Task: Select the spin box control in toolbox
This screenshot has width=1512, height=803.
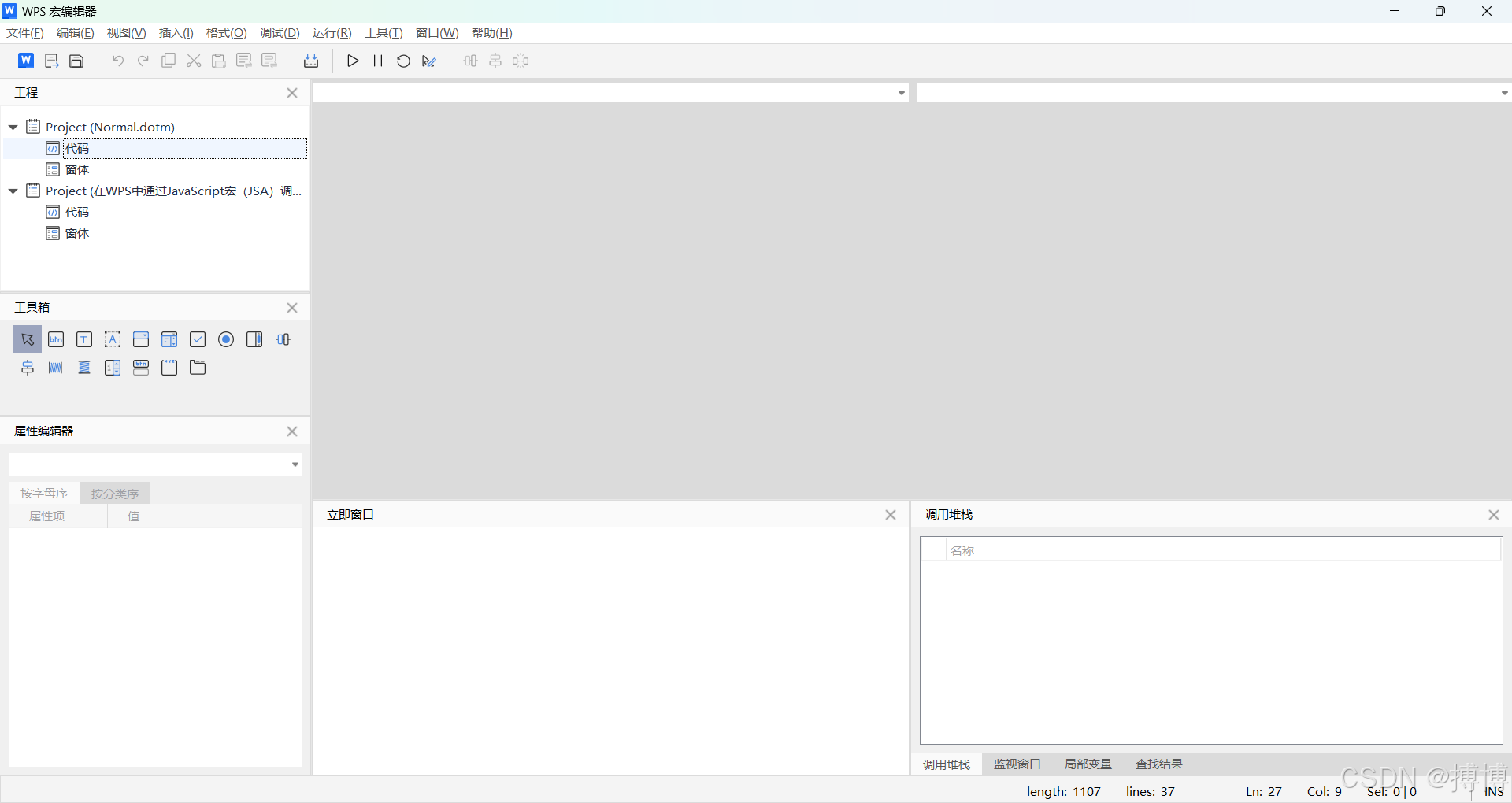Action: pos(113,368)
